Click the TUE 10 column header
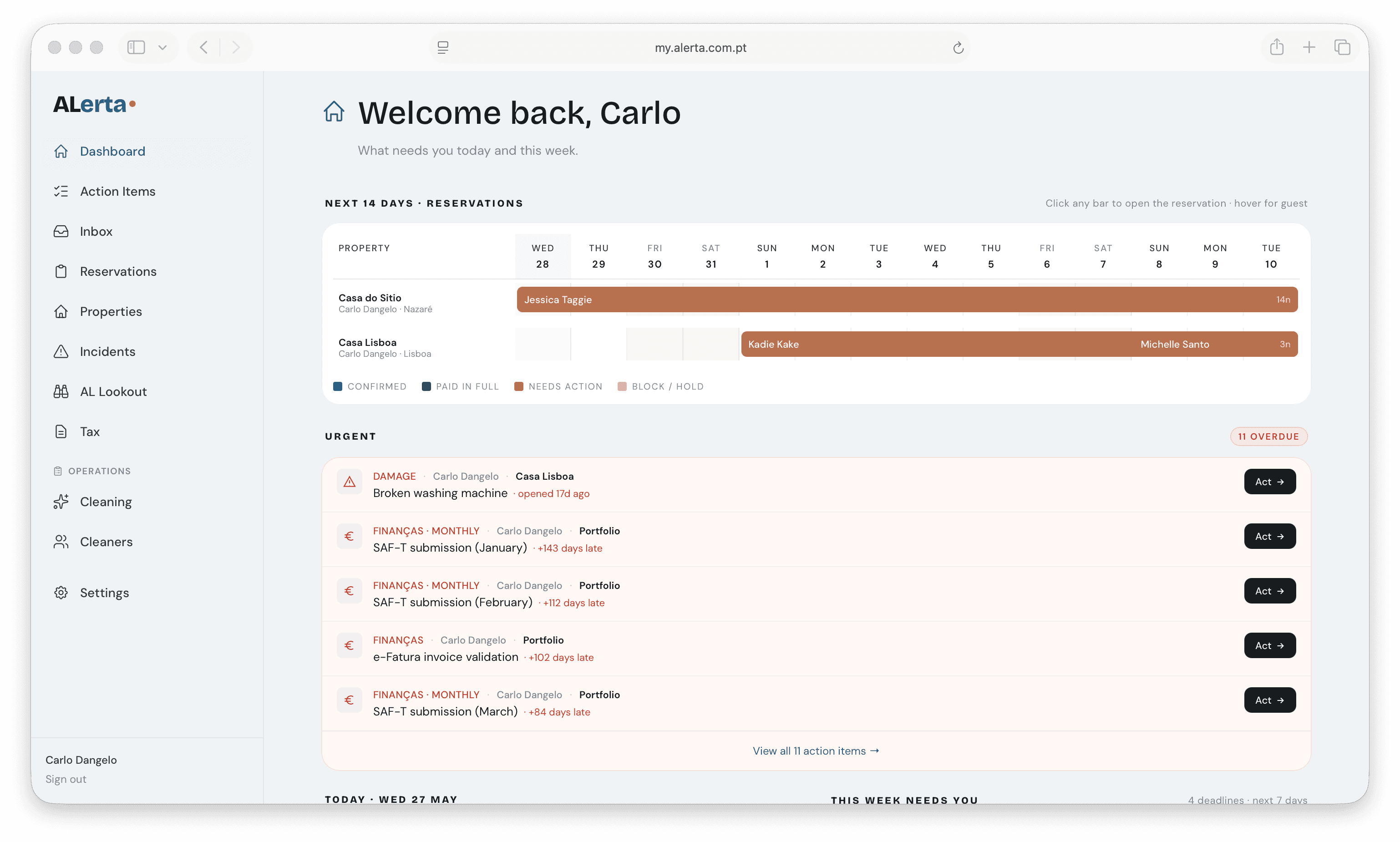The image size is (1400, 842). click(x=1271, y=256)
